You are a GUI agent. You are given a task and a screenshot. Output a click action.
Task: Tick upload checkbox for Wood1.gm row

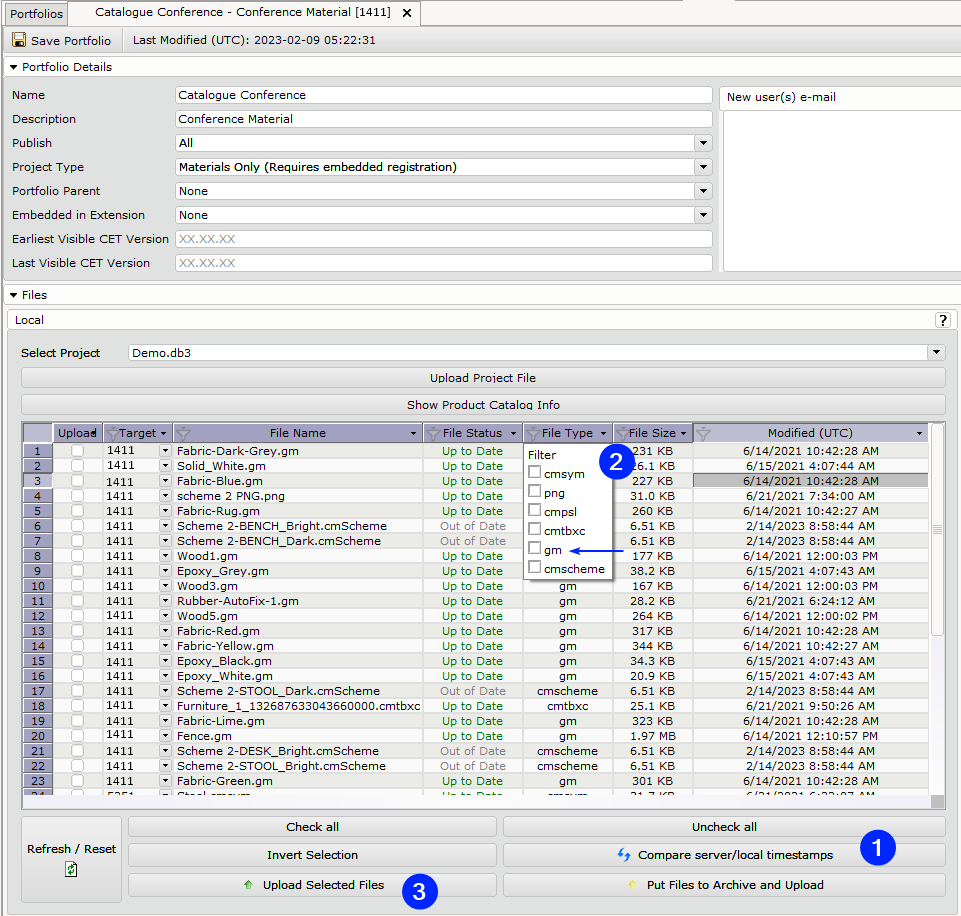[x=77, y=556]
